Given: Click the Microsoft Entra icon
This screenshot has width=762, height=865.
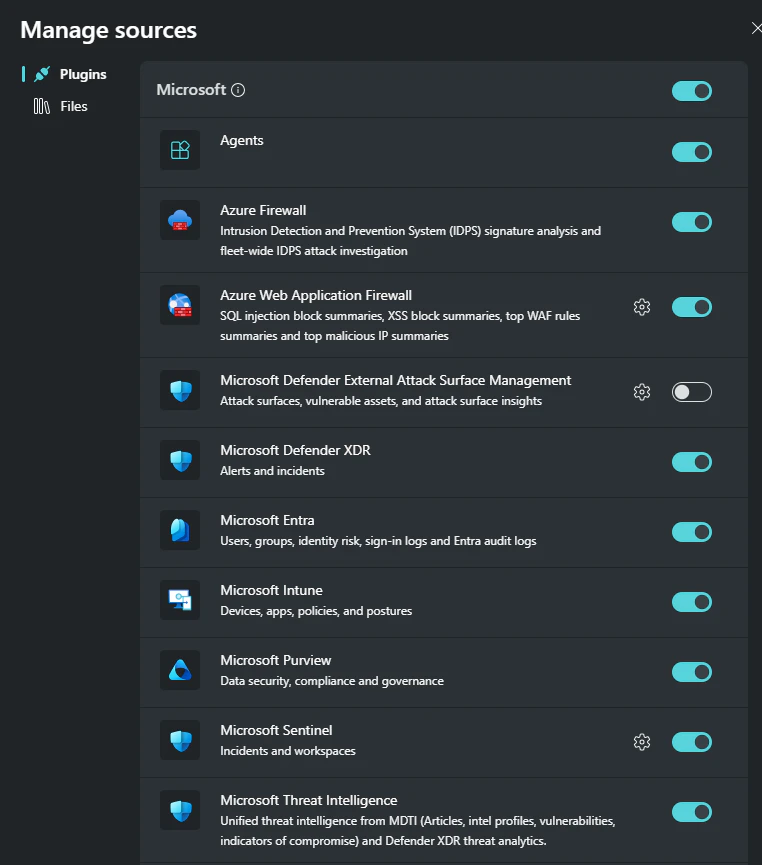Looking at the screenshot, I should [x=180, y=530].
